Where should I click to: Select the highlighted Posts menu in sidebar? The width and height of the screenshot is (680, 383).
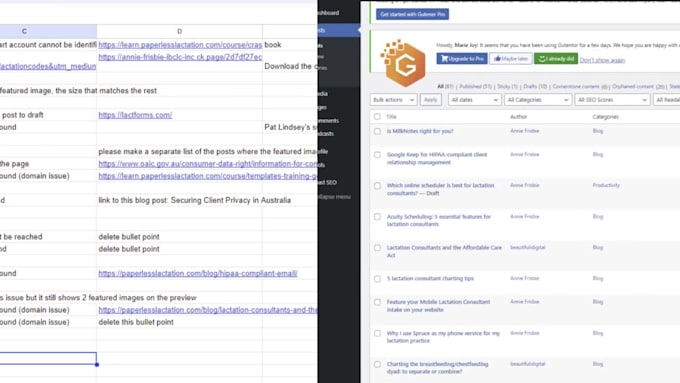click(x=338, y=30)
